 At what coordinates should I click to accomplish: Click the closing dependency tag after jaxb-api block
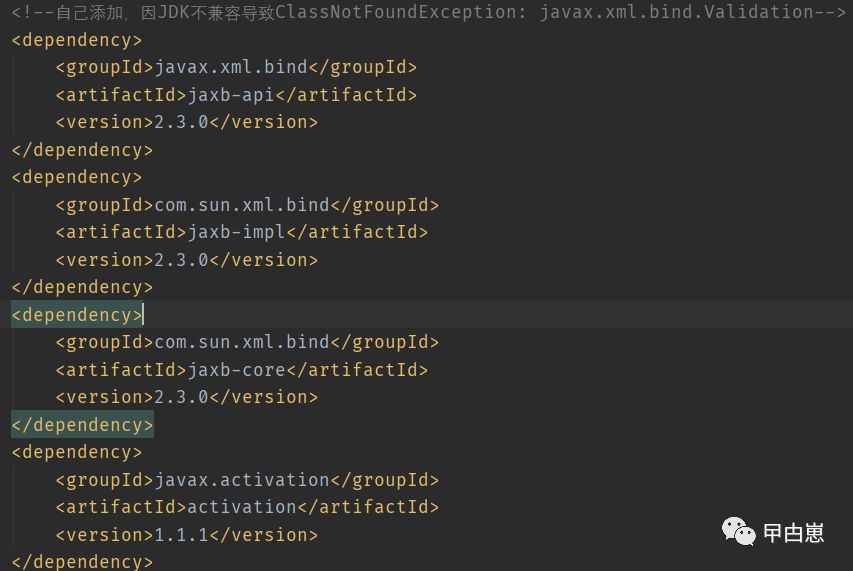point(82,150)
